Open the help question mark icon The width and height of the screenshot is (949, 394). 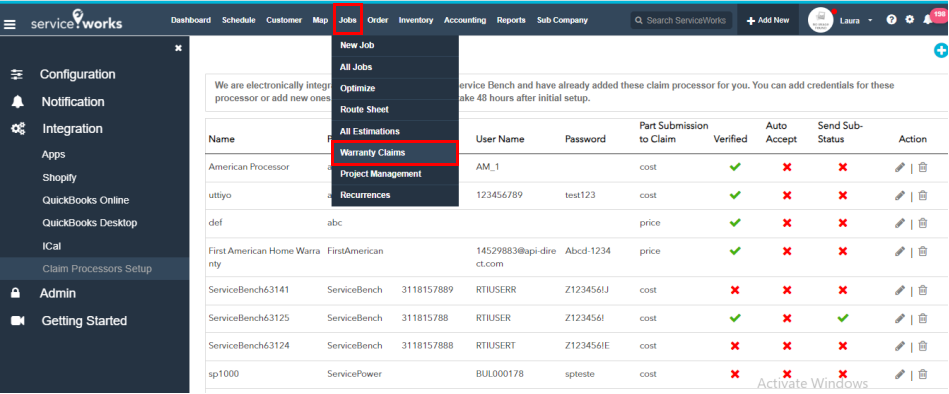(x=892, y=19)
